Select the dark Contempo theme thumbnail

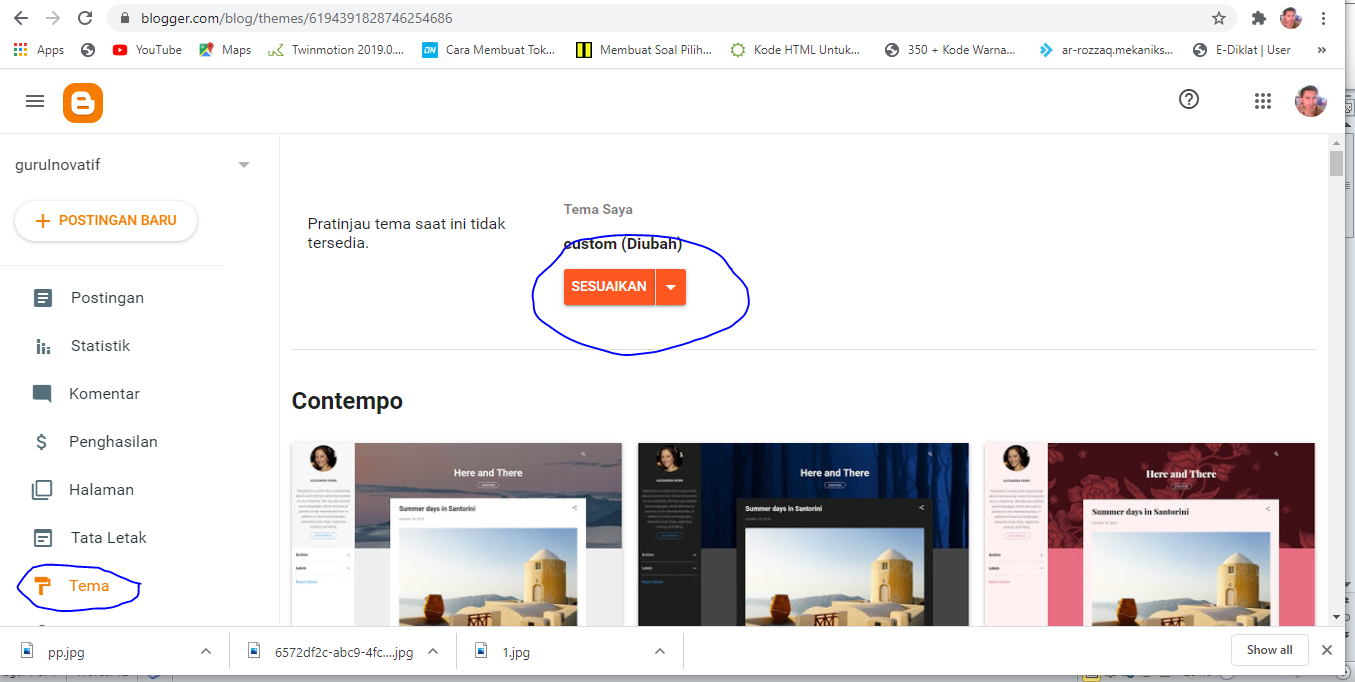(x=804, y=535)
